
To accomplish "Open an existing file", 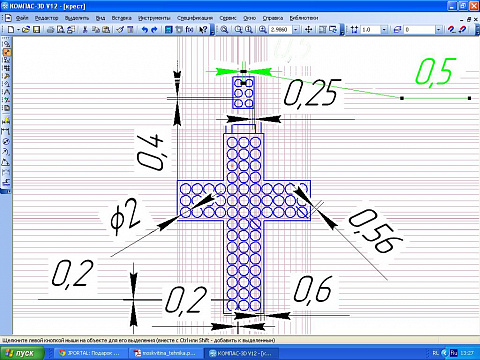I will click(x=26, y=30).
